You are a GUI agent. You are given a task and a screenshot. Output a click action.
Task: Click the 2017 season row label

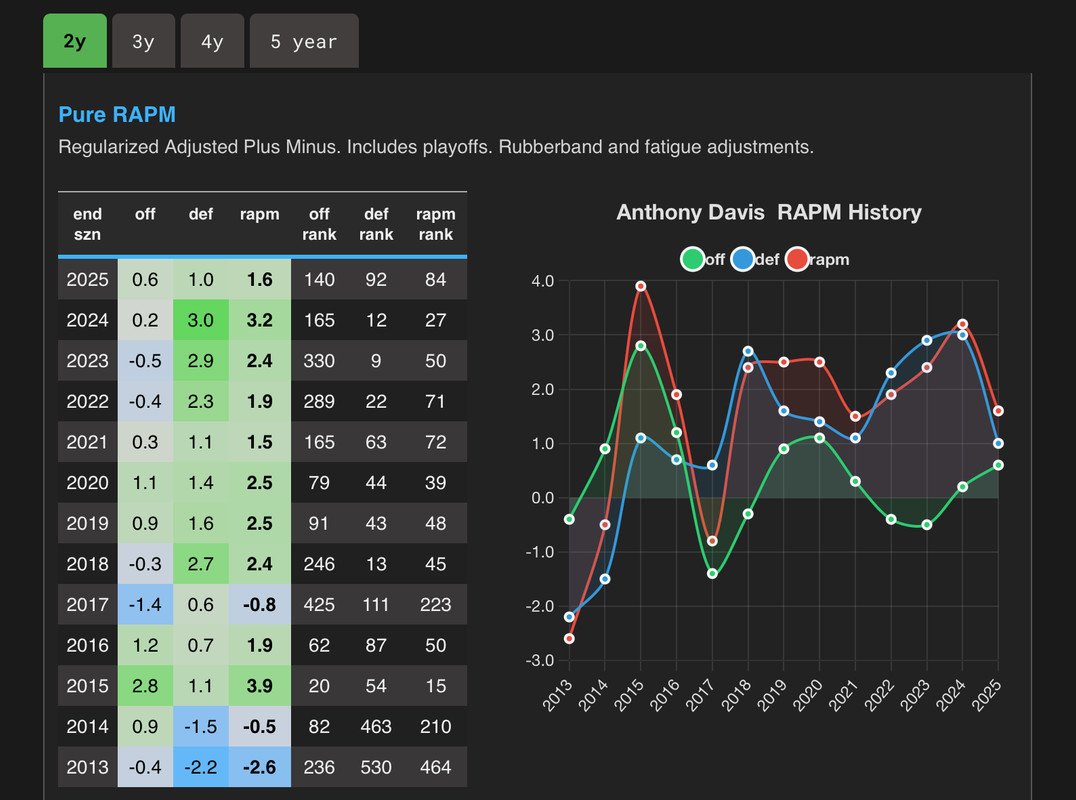point(87,604)
